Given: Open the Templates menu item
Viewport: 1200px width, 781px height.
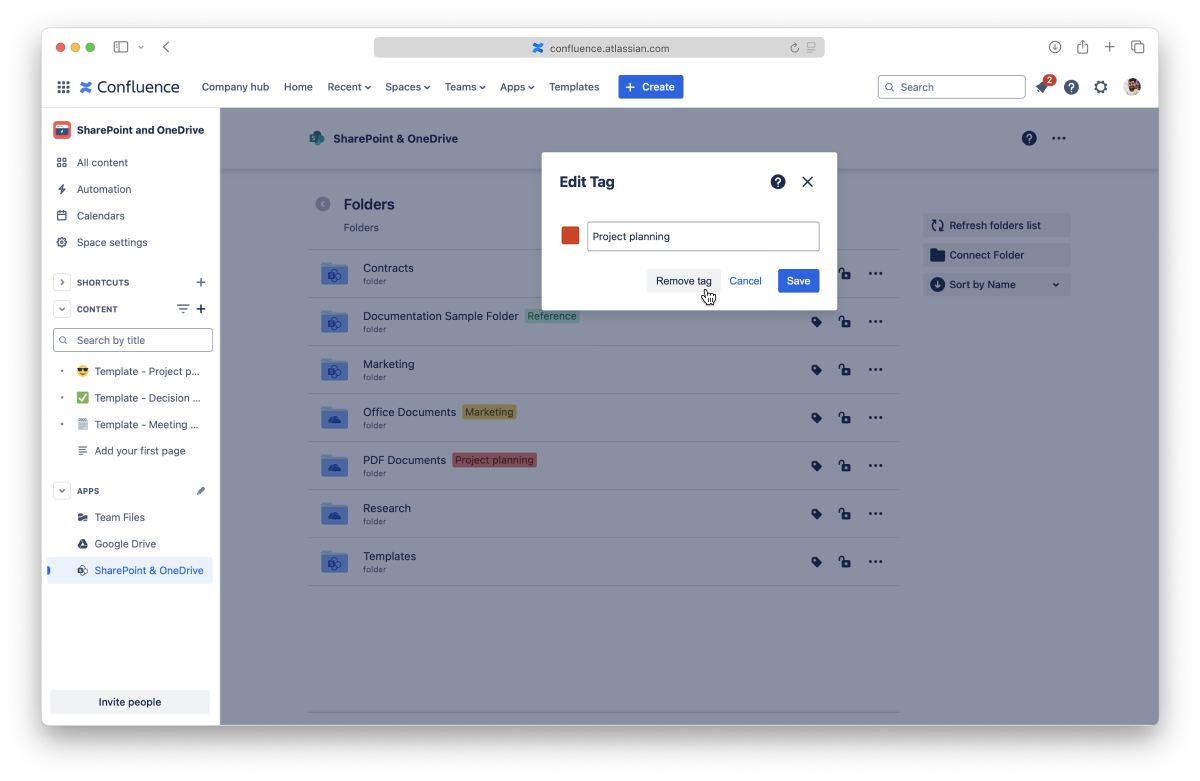Looking at the screenshot, I should [574, 87].
